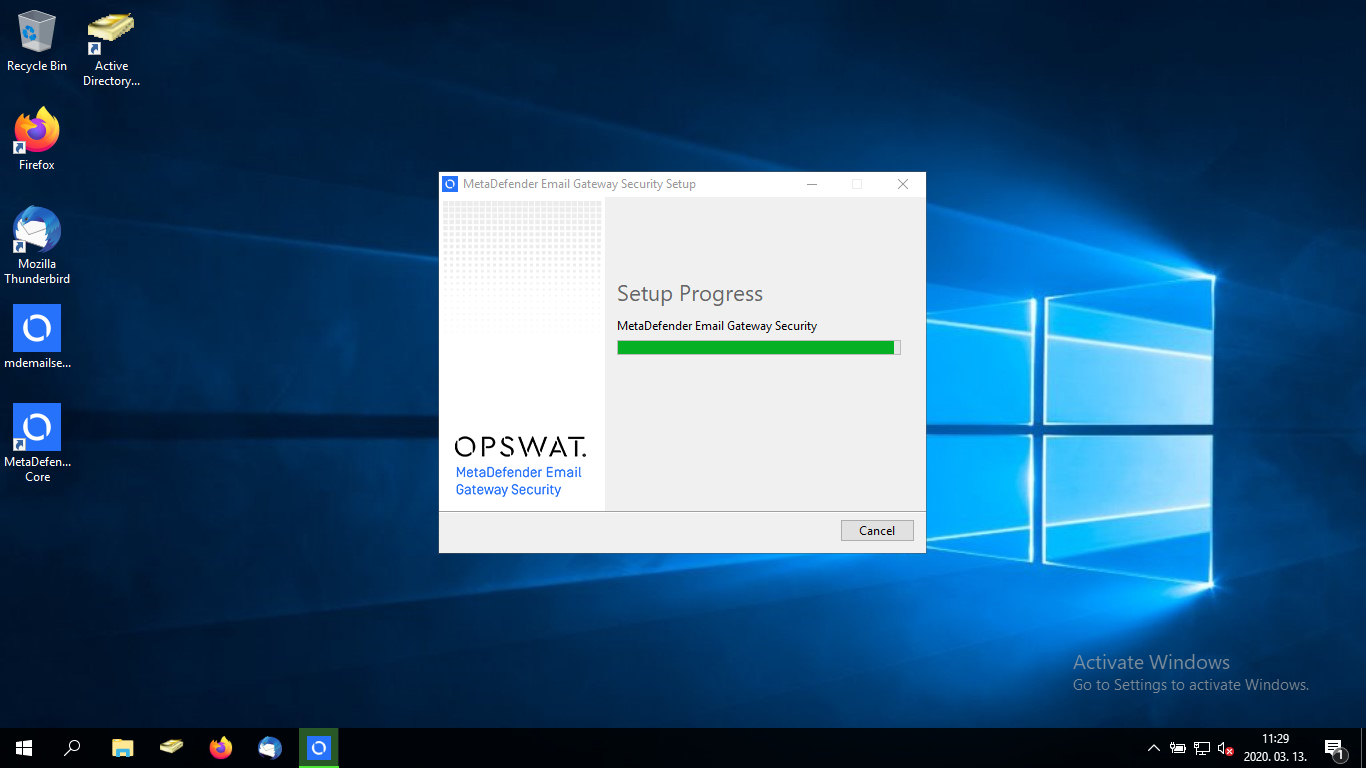
Task: Select the MetaDefender Core desktop shortcut
Action: pyautogui.click(x=37, y=429)
